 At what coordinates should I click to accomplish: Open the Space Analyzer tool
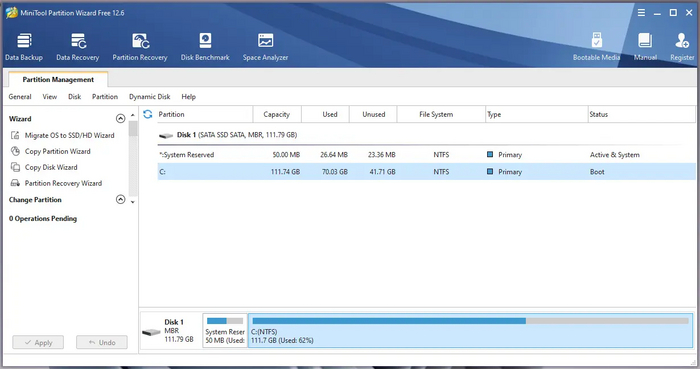pos(265,47)
